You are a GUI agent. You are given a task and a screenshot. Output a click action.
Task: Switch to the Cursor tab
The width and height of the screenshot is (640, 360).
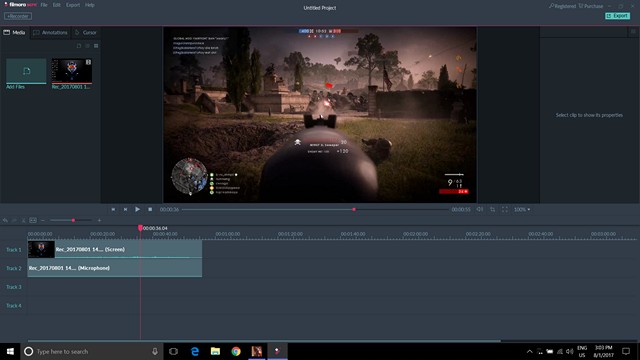[86, 33]
